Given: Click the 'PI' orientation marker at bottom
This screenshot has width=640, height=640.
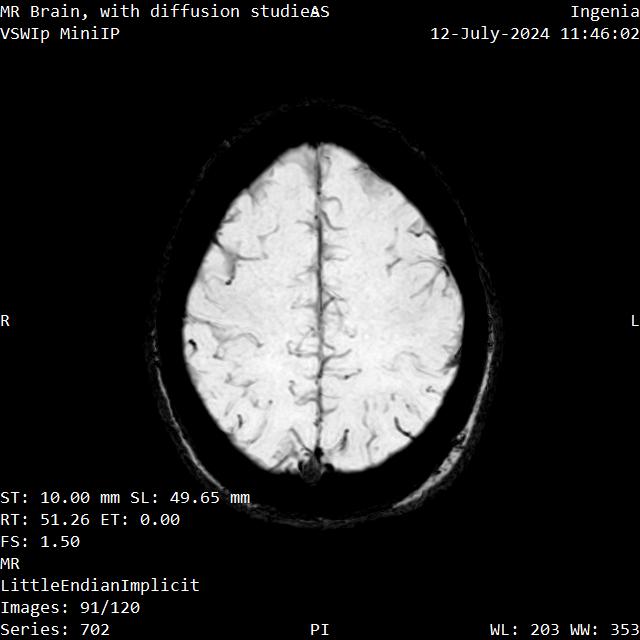Looking at the screenshot, I should (320, 630).
